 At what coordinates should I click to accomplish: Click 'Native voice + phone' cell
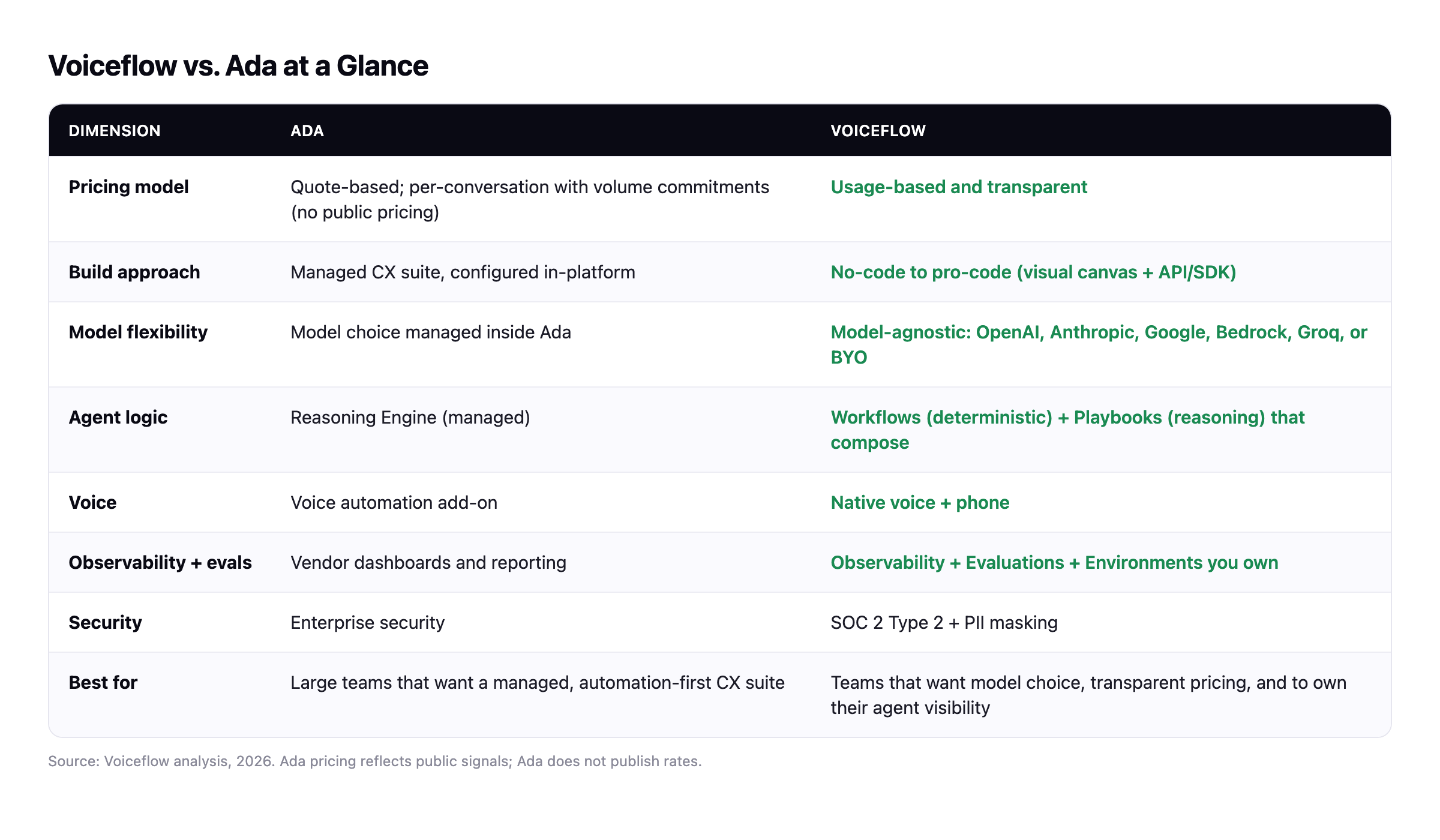(920, 503)
